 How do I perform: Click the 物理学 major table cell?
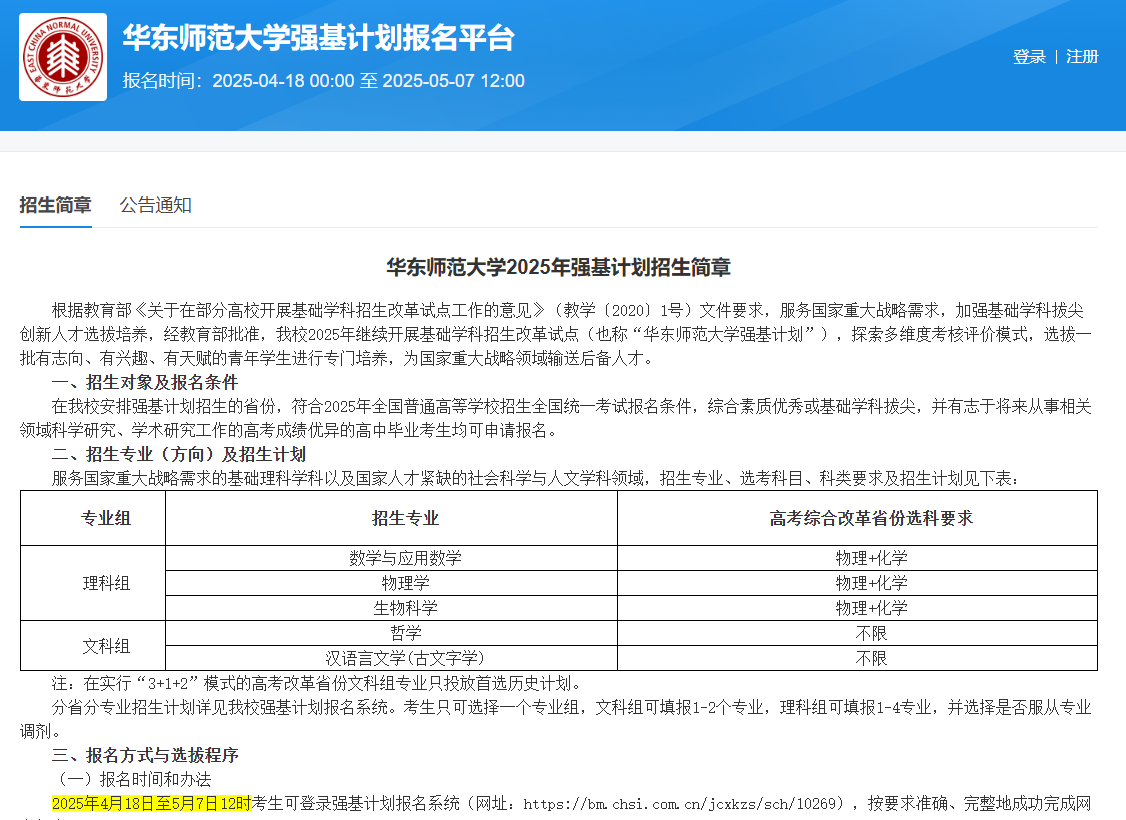391,583
